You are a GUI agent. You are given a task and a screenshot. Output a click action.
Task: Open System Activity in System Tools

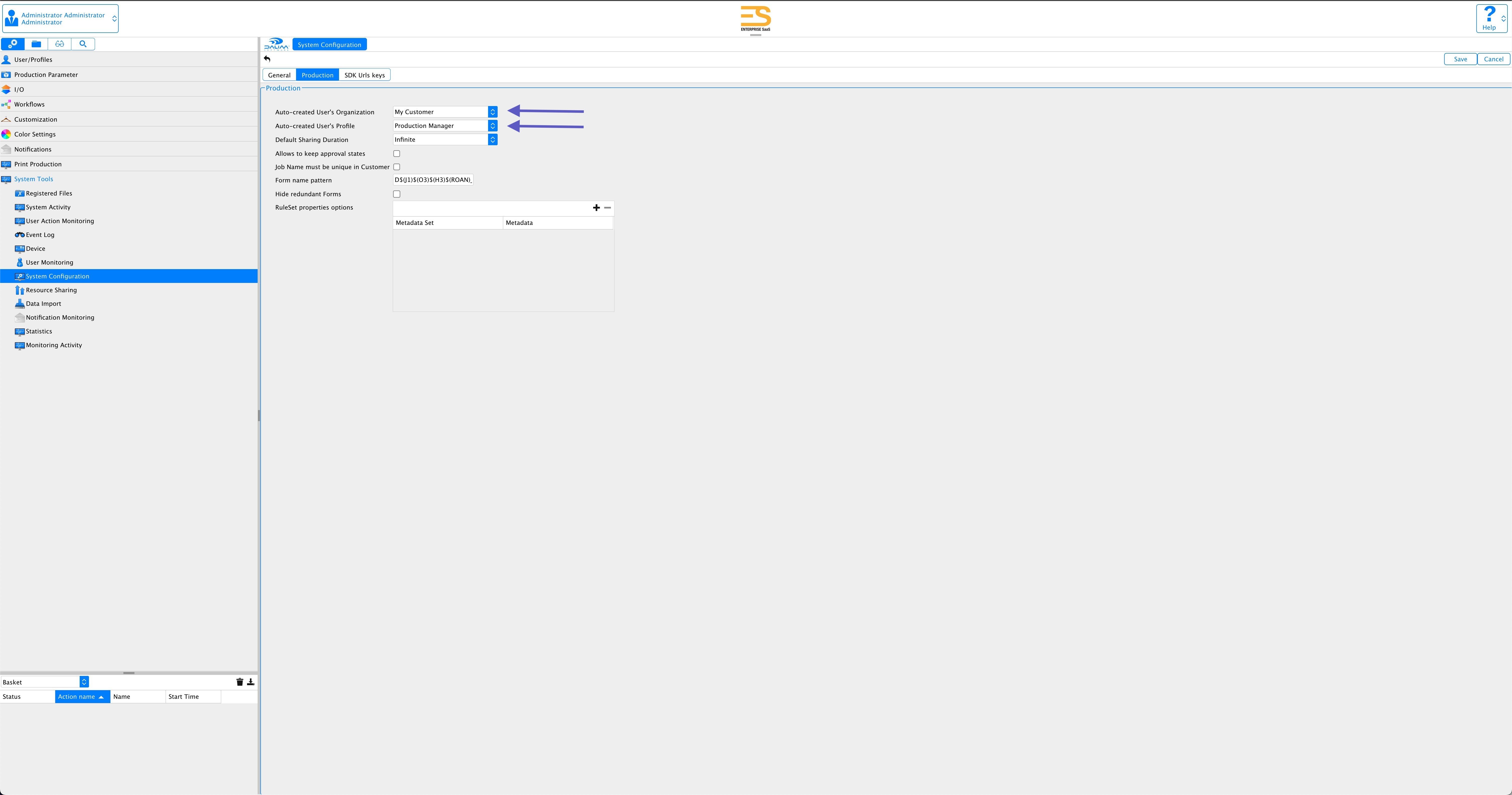[48, 207]
